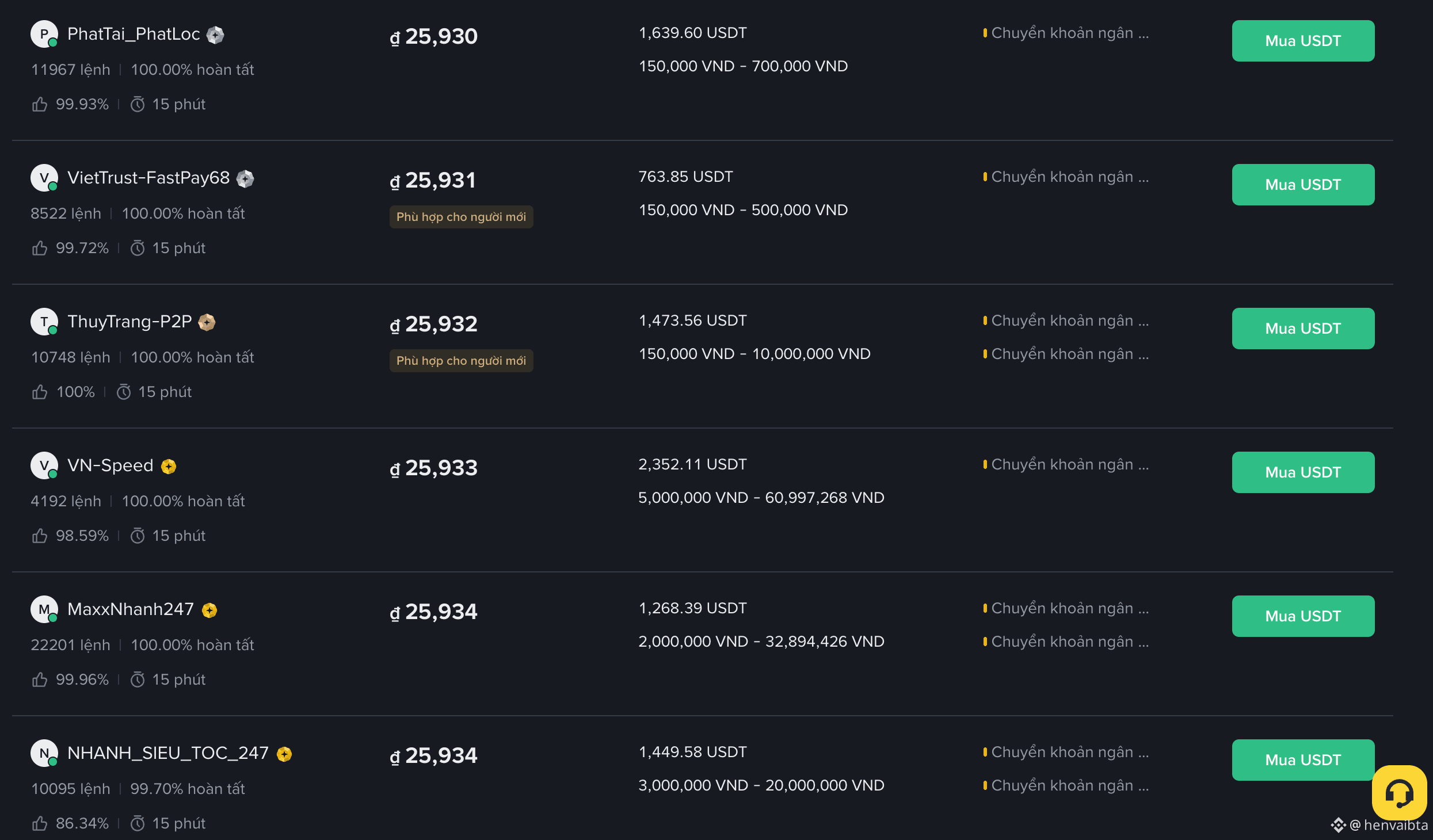Image resolution: width=1433 pixels, height=840 pixels.
Task: Click Mua USDT for VN-Speed's offer
Action: (1303, 472)
